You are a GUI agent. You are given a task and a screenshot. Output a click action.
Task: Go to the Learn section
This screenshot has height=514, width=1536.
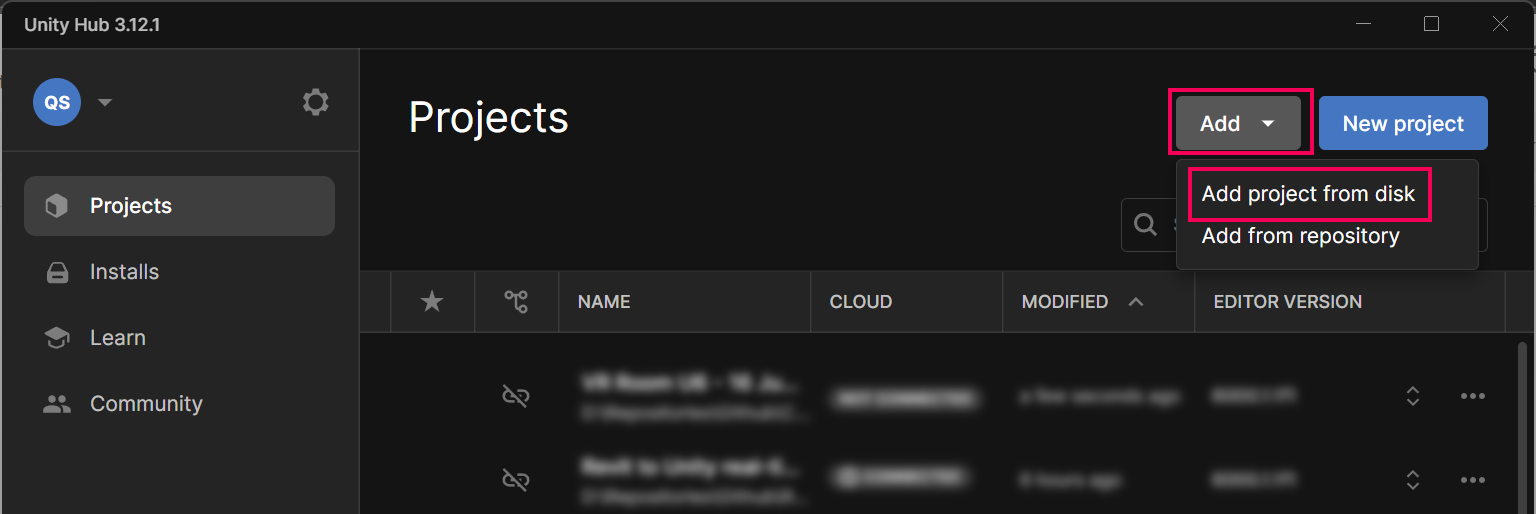coord(118,338)
